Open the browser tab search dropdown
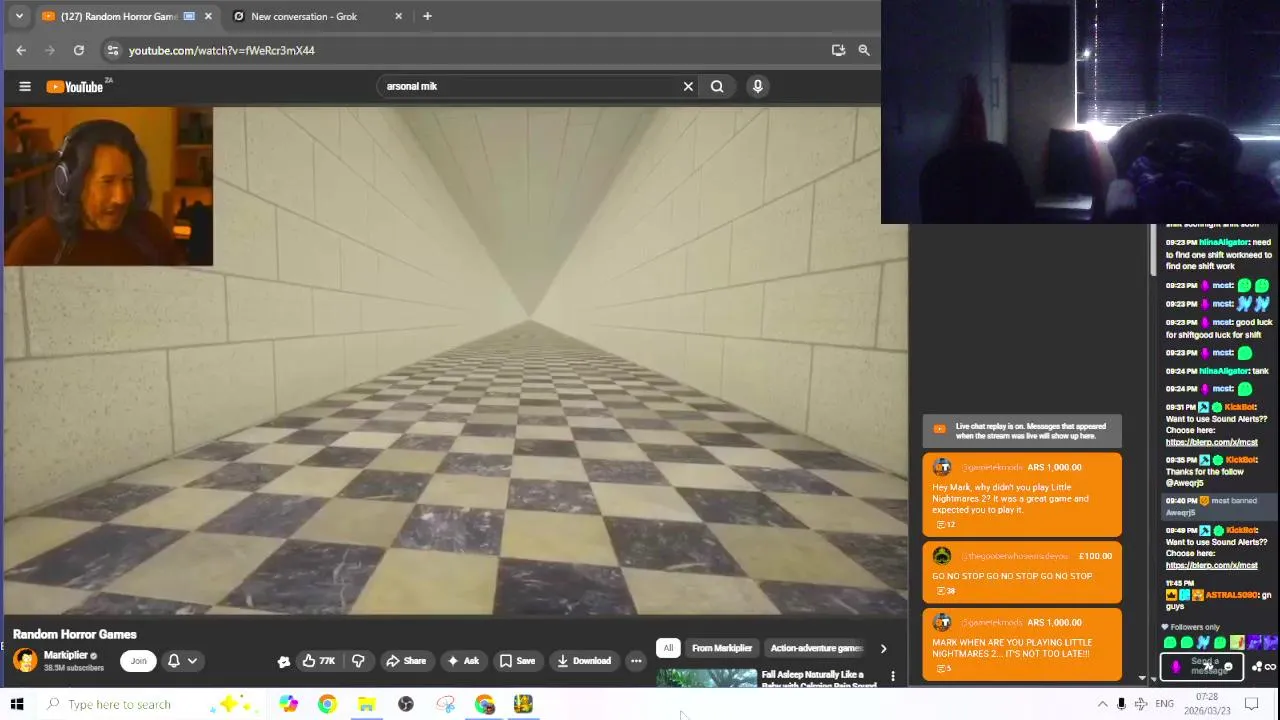The image size is (1280, 720). (19, 16)
